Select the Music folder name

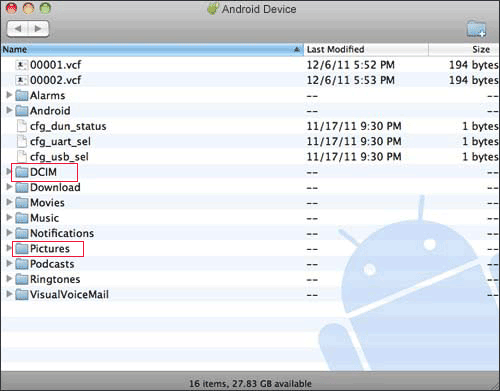click(45, 218)
